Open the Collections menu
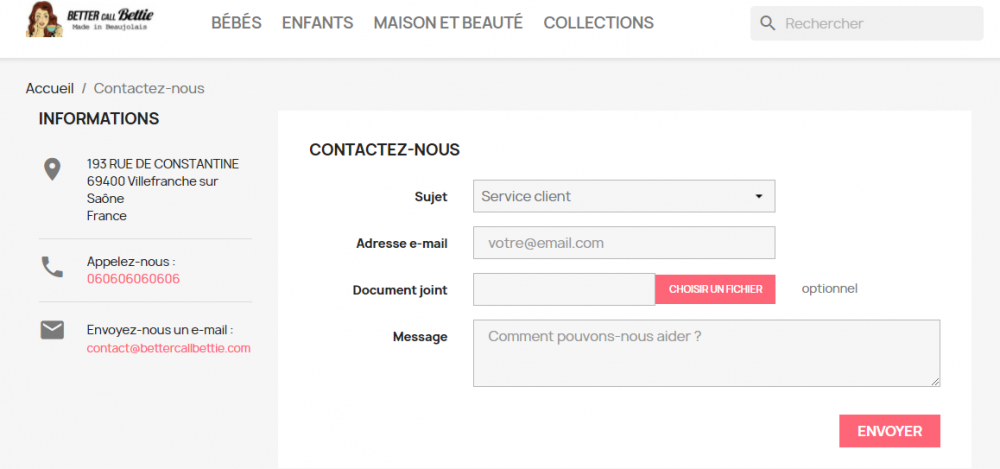 coord(598,23)
